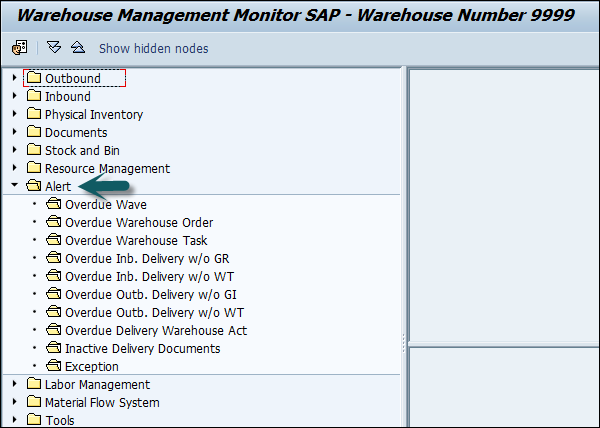
Task: Click the Physical Inventory folder icon
Action: pos(34,115)
